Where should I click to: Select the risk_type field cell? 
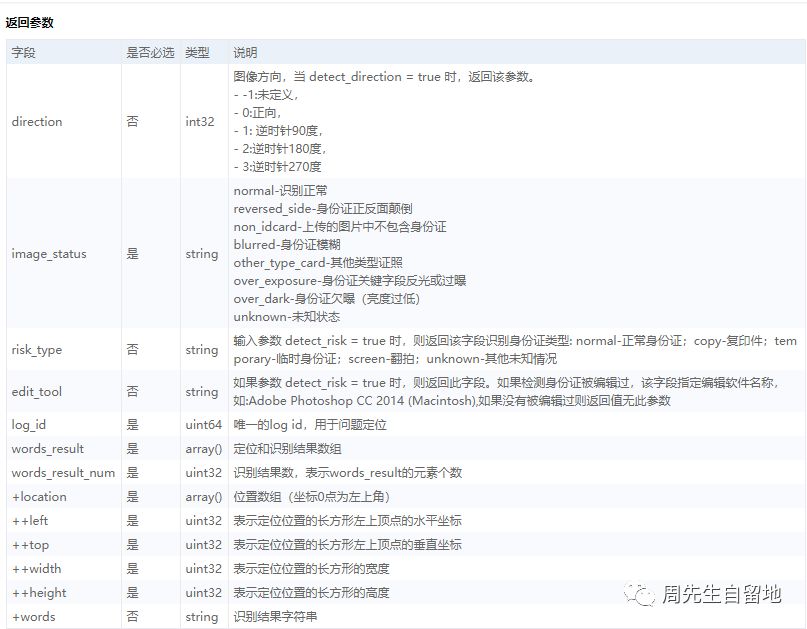(x=37, y=350)
